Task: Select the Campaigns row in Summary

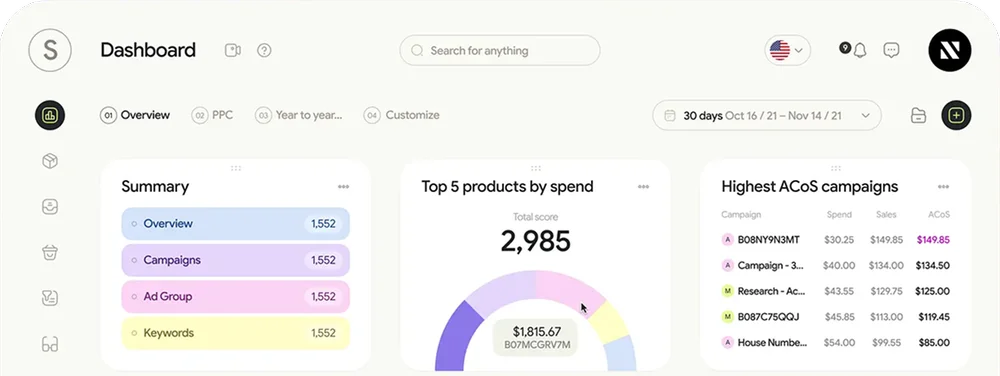Action: pos(235,260)
